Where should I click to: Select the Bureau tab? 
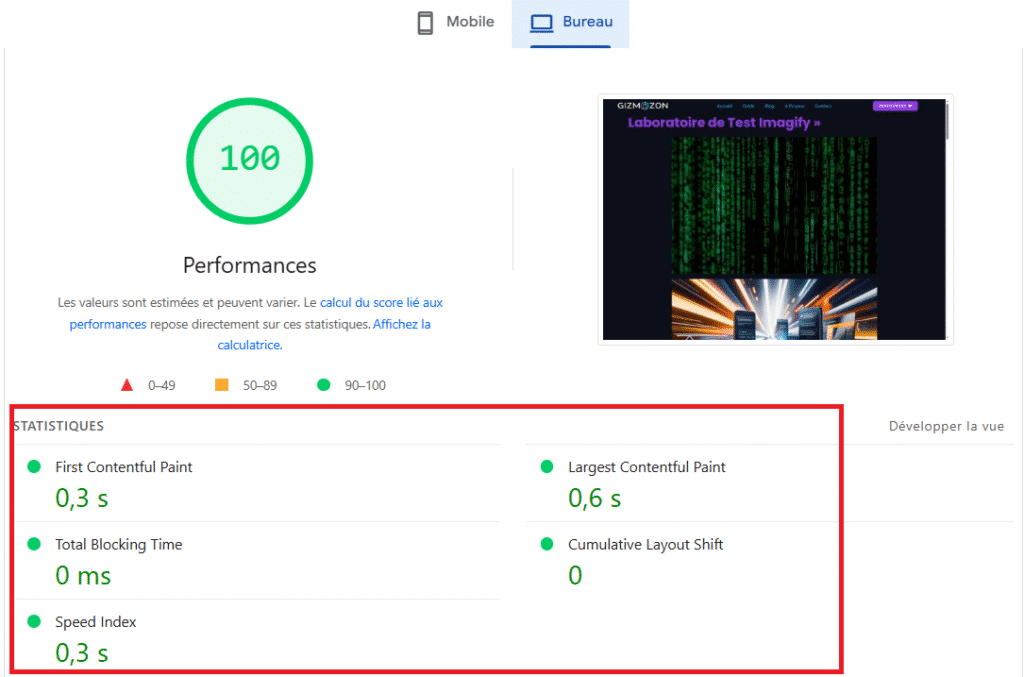coord(571,23)
